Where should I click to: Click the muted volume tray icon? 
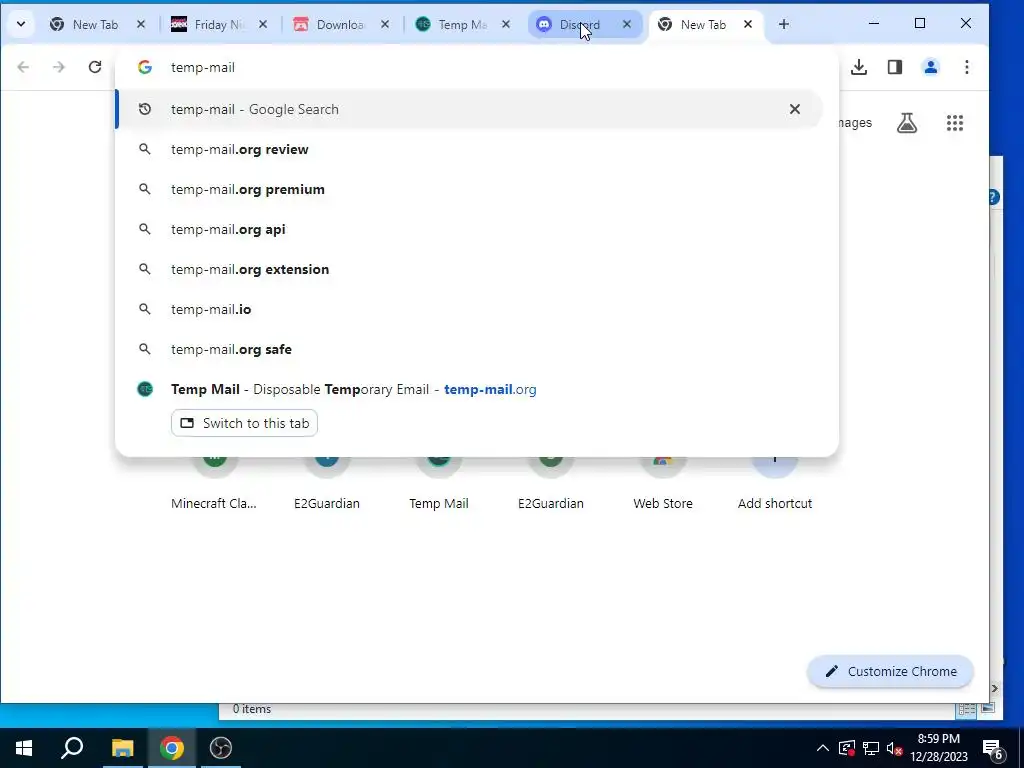tap(894, 748)
